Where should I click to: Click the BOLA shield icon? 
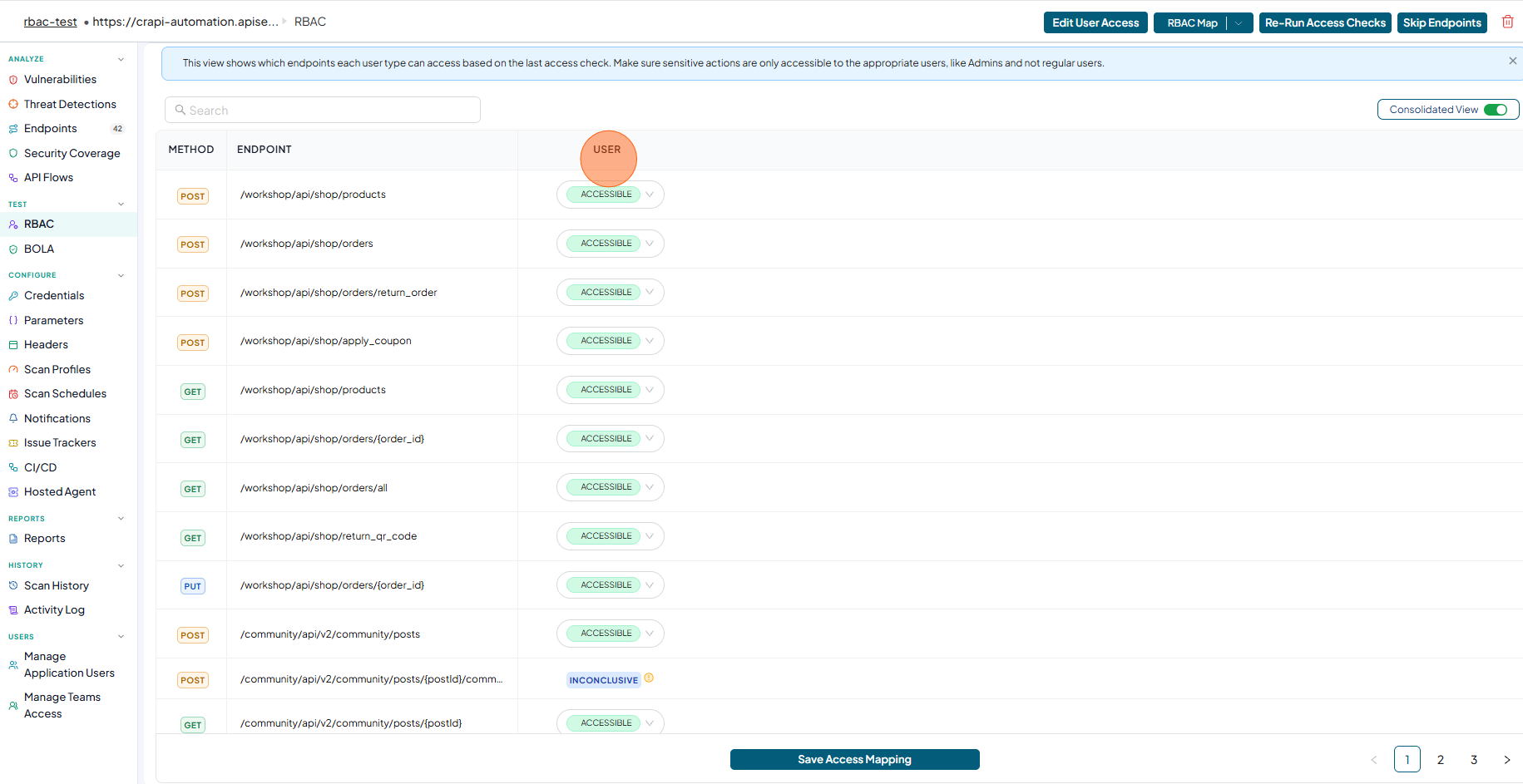(13, 249)
